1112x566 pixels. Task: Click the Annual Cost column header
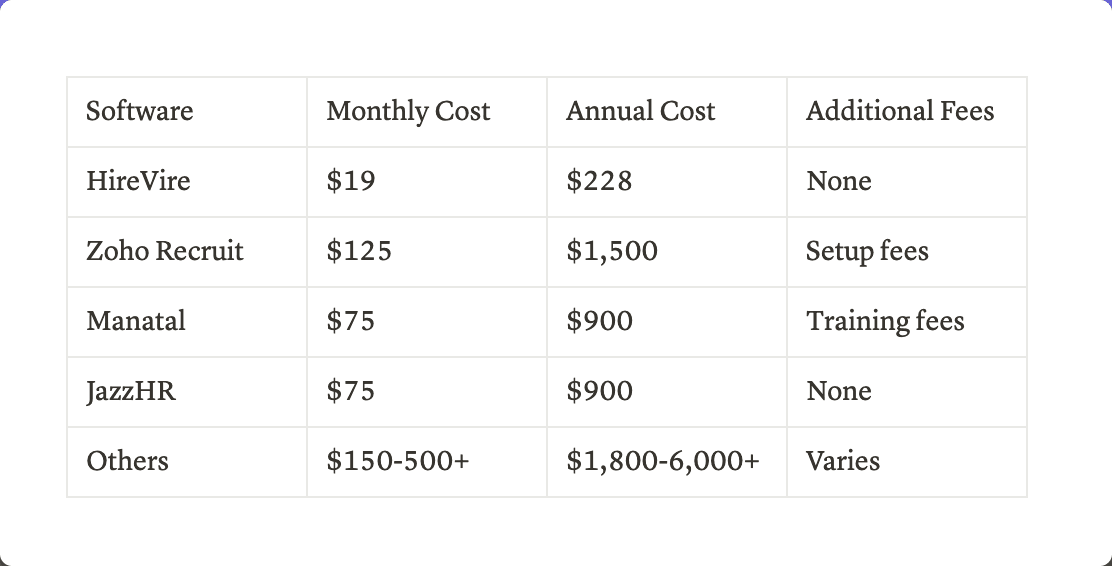pos(640,111)
